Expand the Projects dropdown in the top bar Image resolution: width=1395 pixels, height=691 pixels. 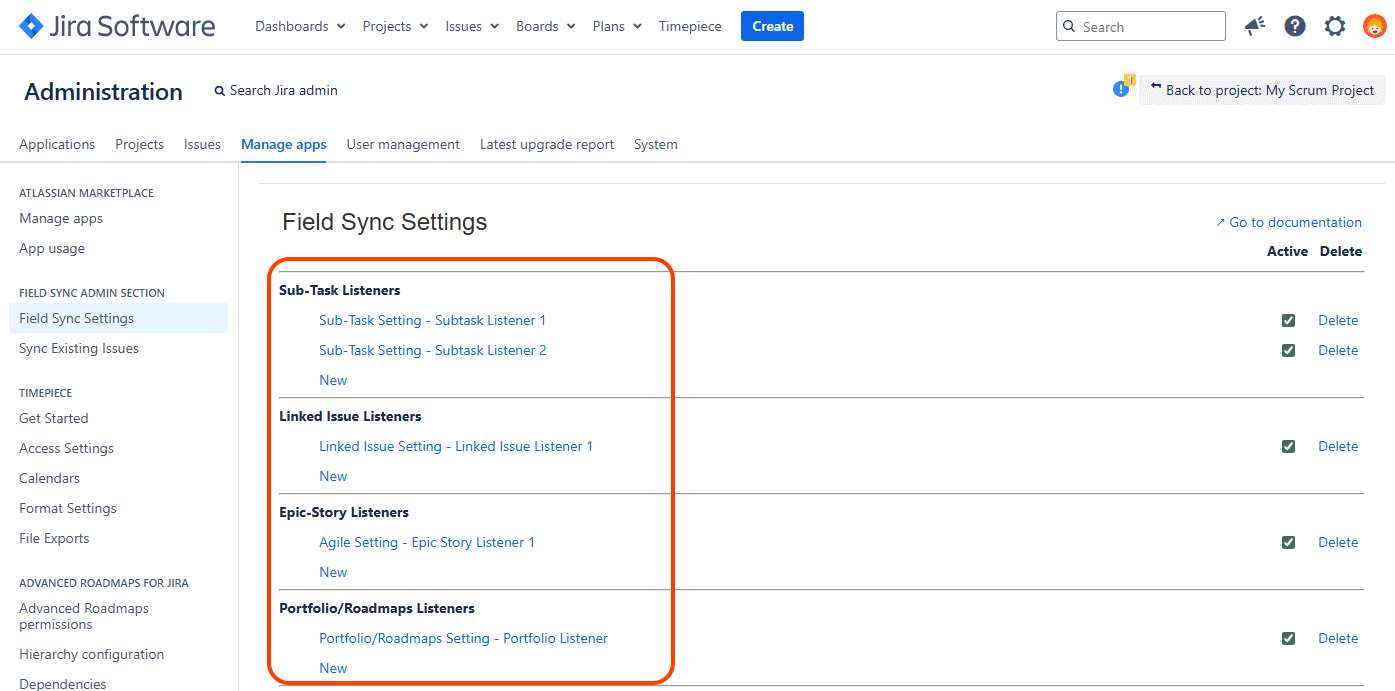coord(395,26)
